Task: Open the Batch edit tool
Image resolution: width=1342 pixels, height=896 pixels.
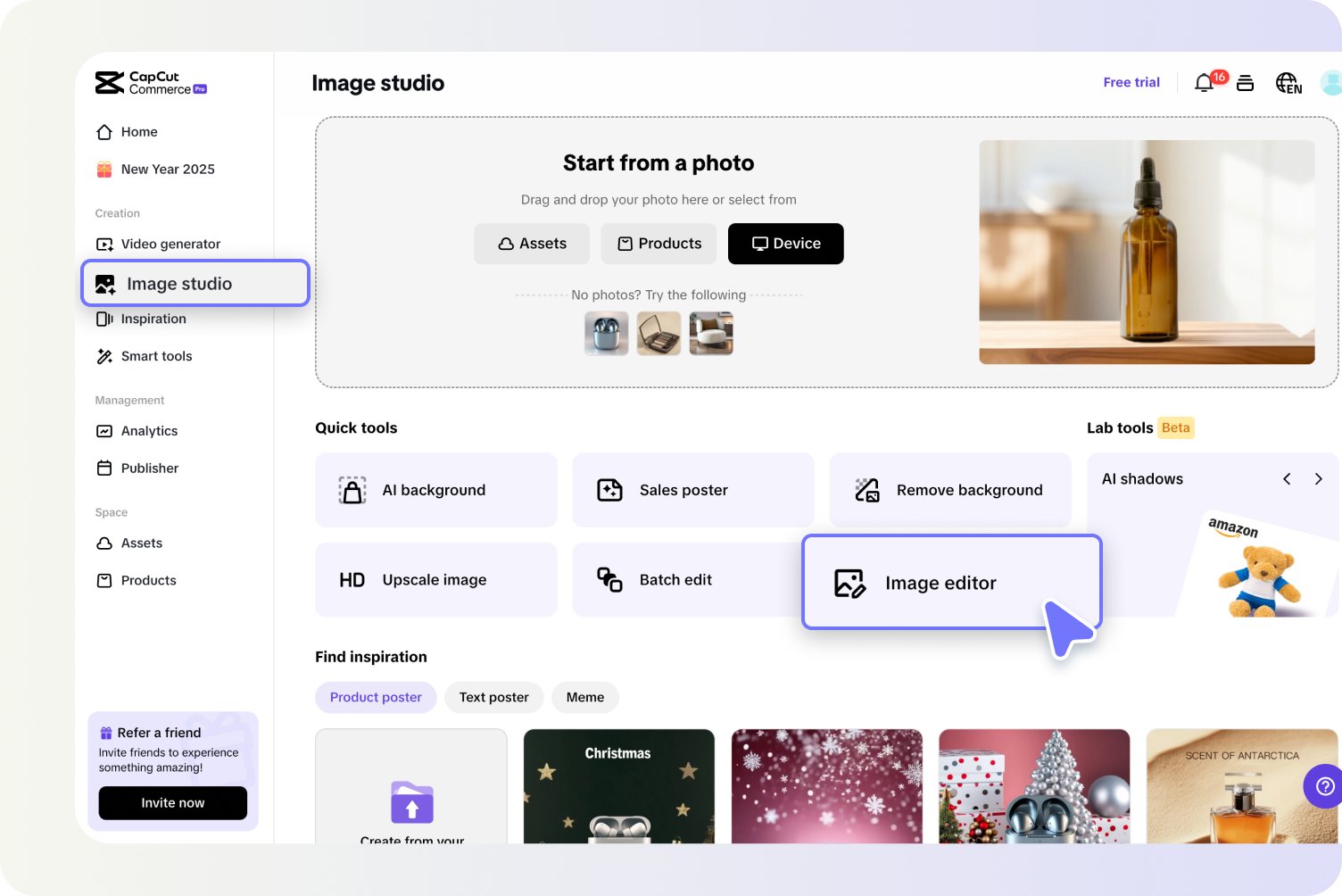Action: [675, 579]
